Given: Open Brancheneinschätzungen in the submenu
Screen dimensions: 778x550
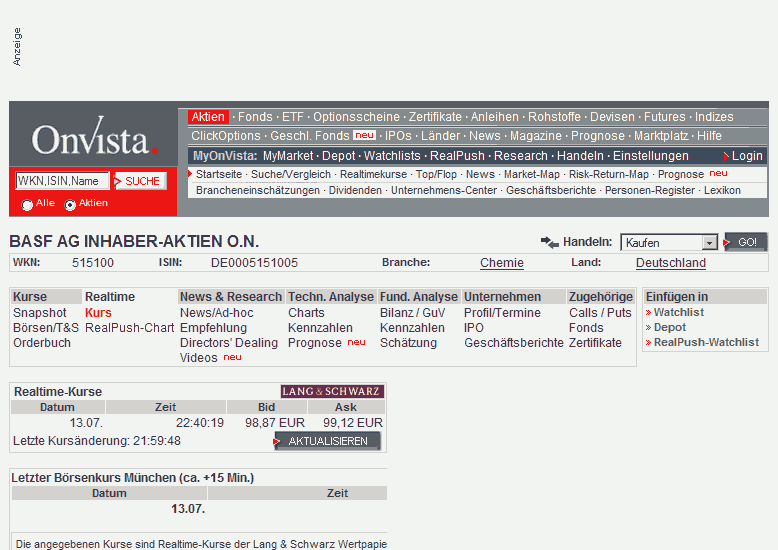Looking at the screenshot, I should (258, 190).
